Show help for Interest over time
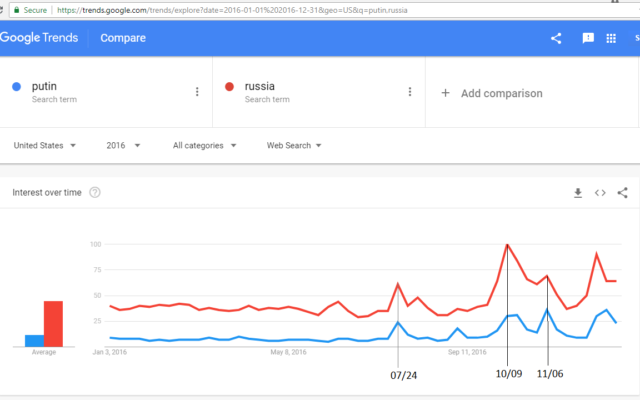 click(x=95, y=192)
